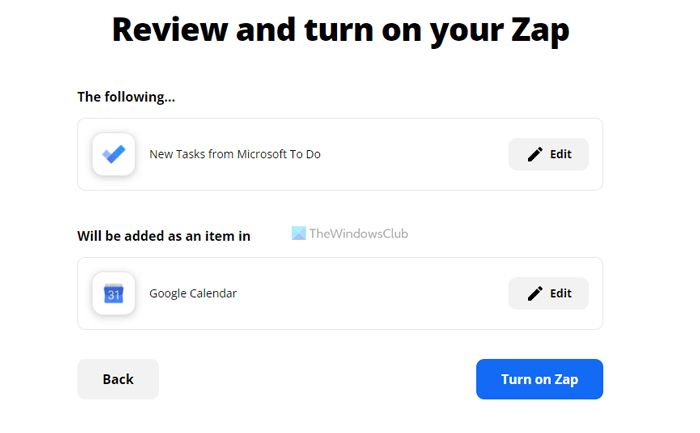Click the TheWindowsClub blue logo icon
The width and height of the screenshot is (700, 433).
tap(299, 233)
